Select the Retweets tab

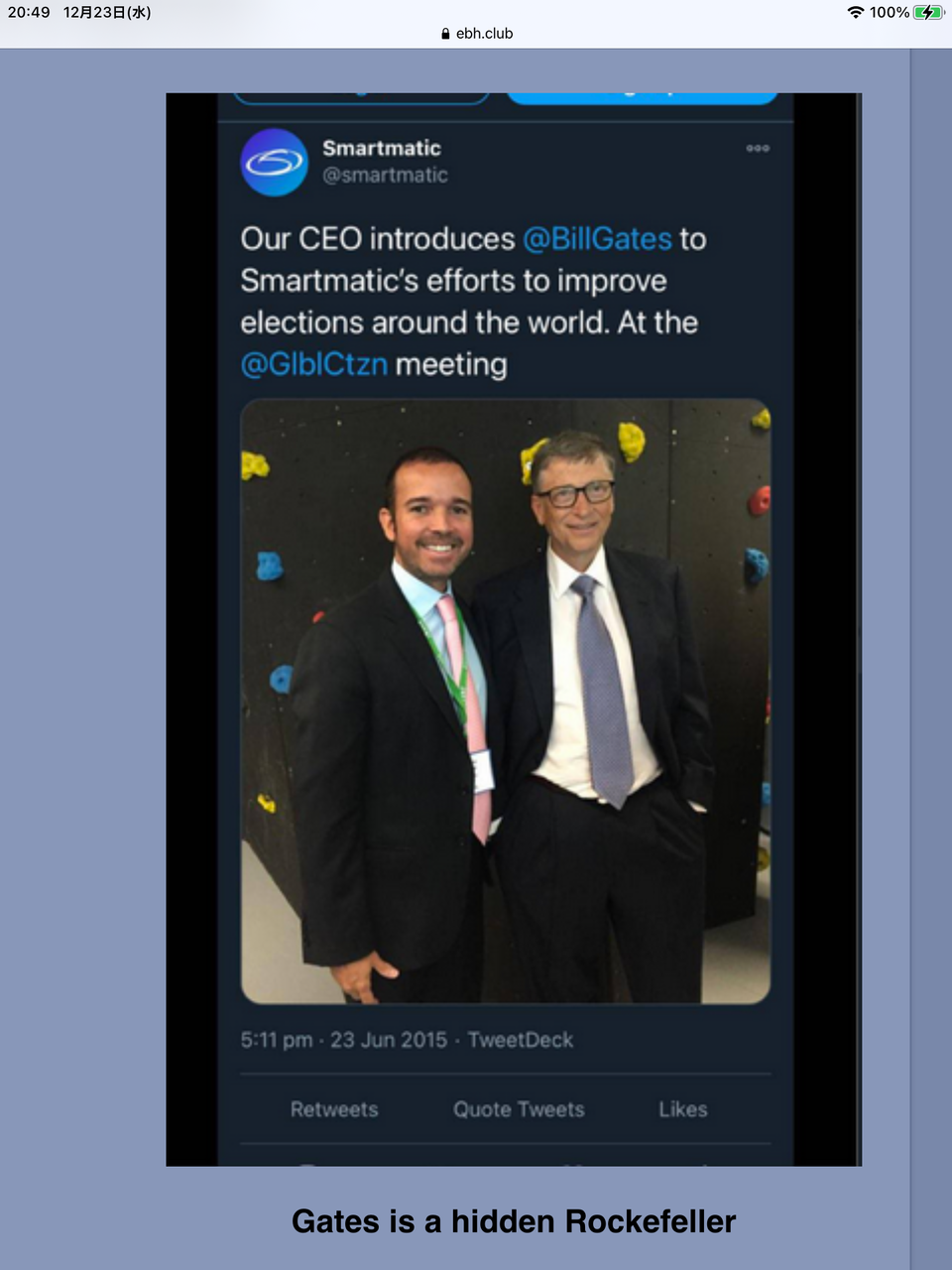click(x=334, y=1109)
